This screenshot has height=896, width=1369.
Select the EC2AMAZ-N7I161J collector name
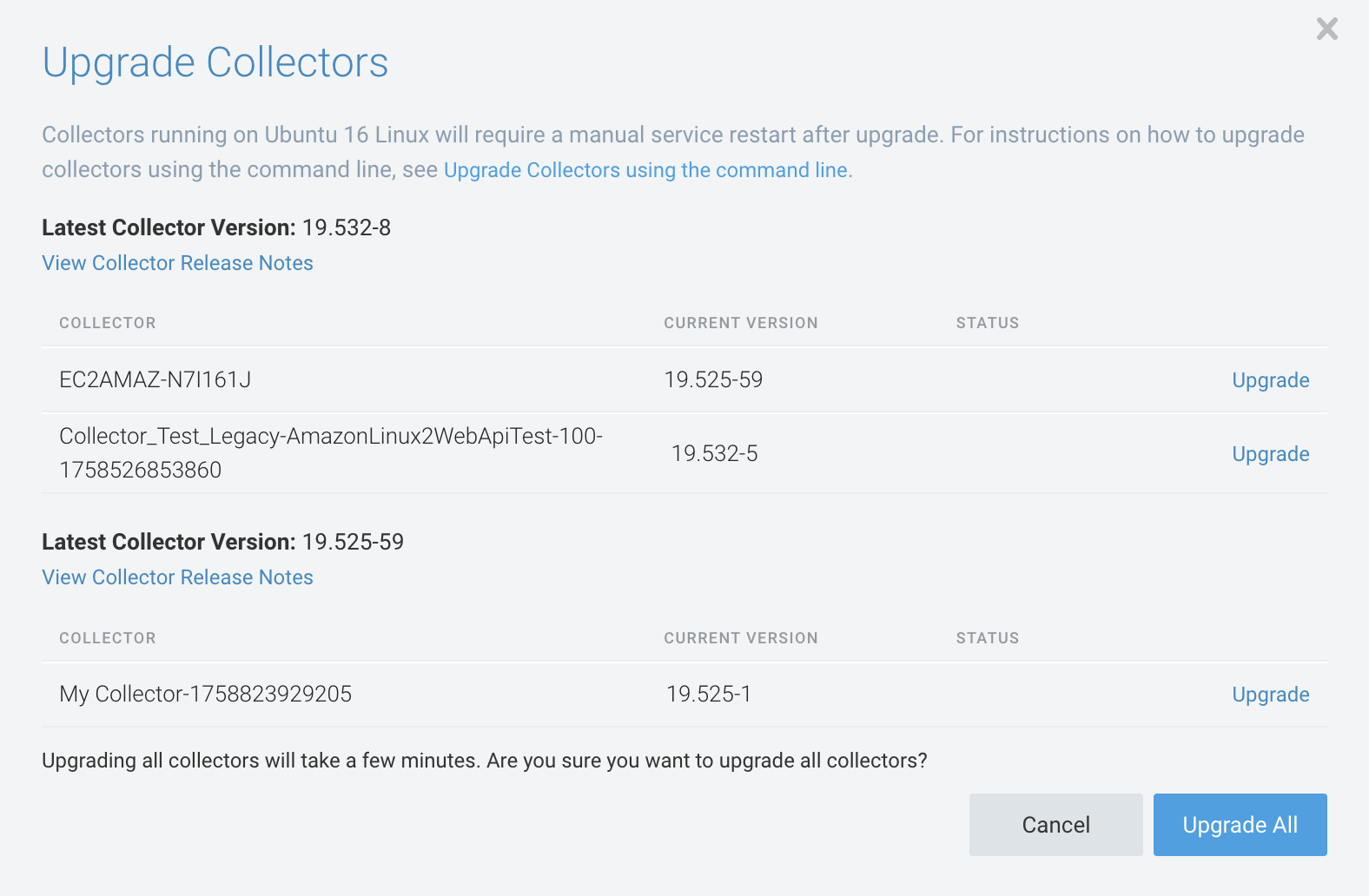click(155, 379)
